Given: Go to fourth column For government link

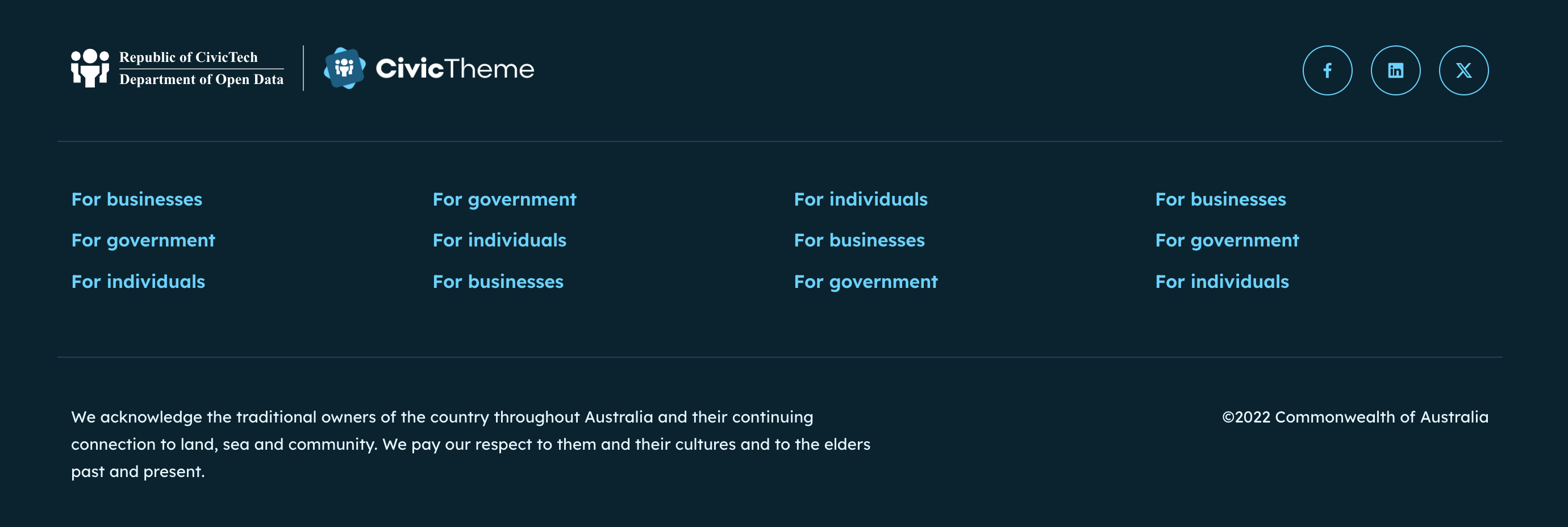Looking at the screenshot, I should tap(1227, 241).
